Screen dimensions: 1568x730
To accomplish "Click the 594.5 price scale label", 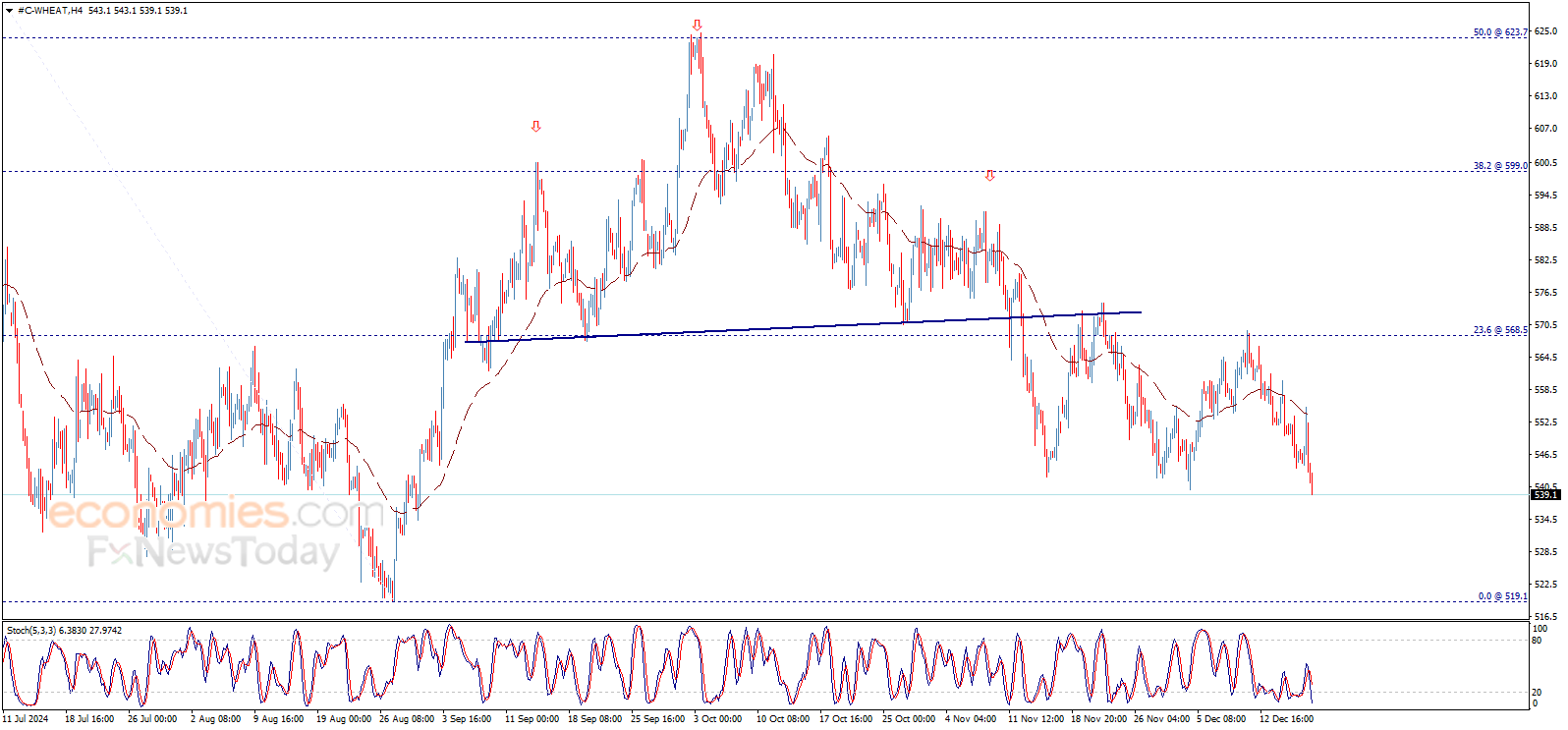I will [1545, 196].
